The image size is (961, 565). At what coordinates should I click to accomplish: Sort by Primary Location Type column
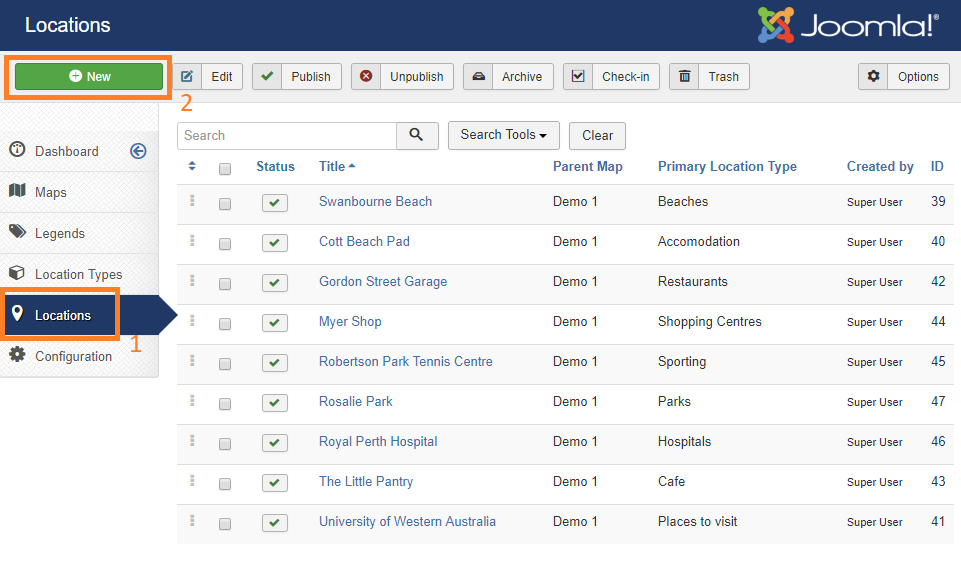coord(727,166)
